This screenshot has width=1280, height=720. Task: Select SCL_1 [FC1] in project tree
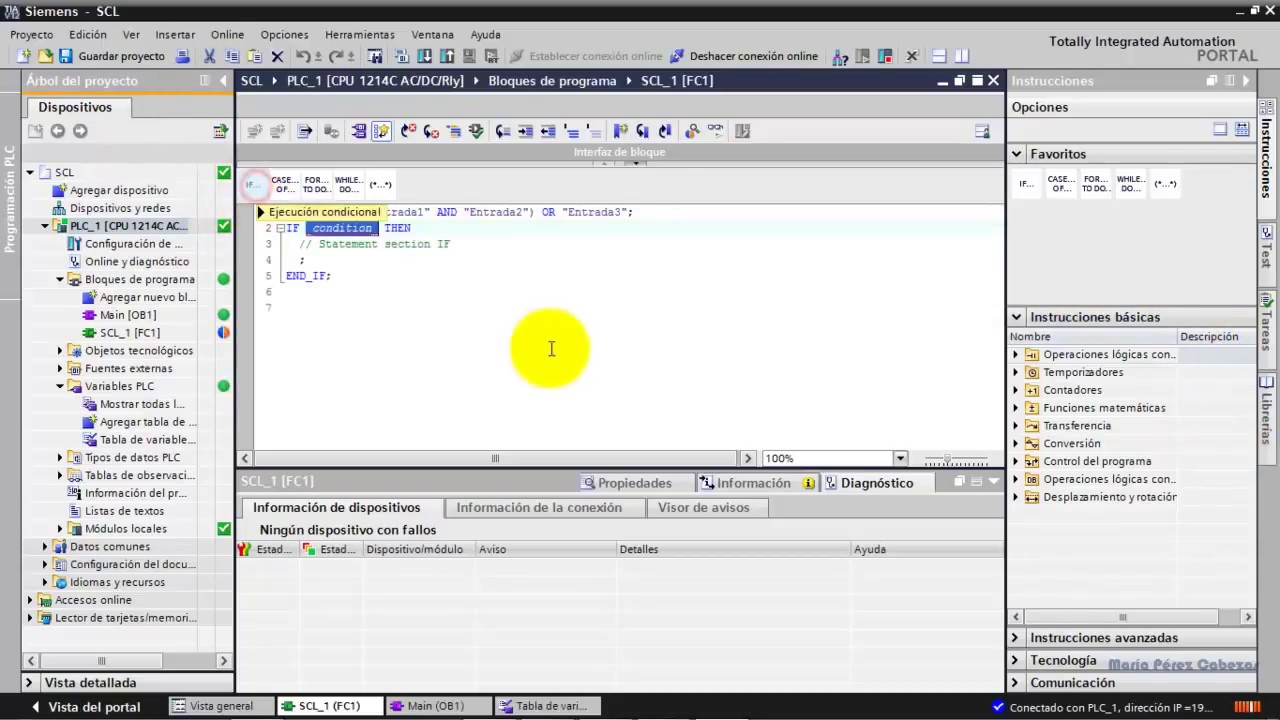coord(129,333)
